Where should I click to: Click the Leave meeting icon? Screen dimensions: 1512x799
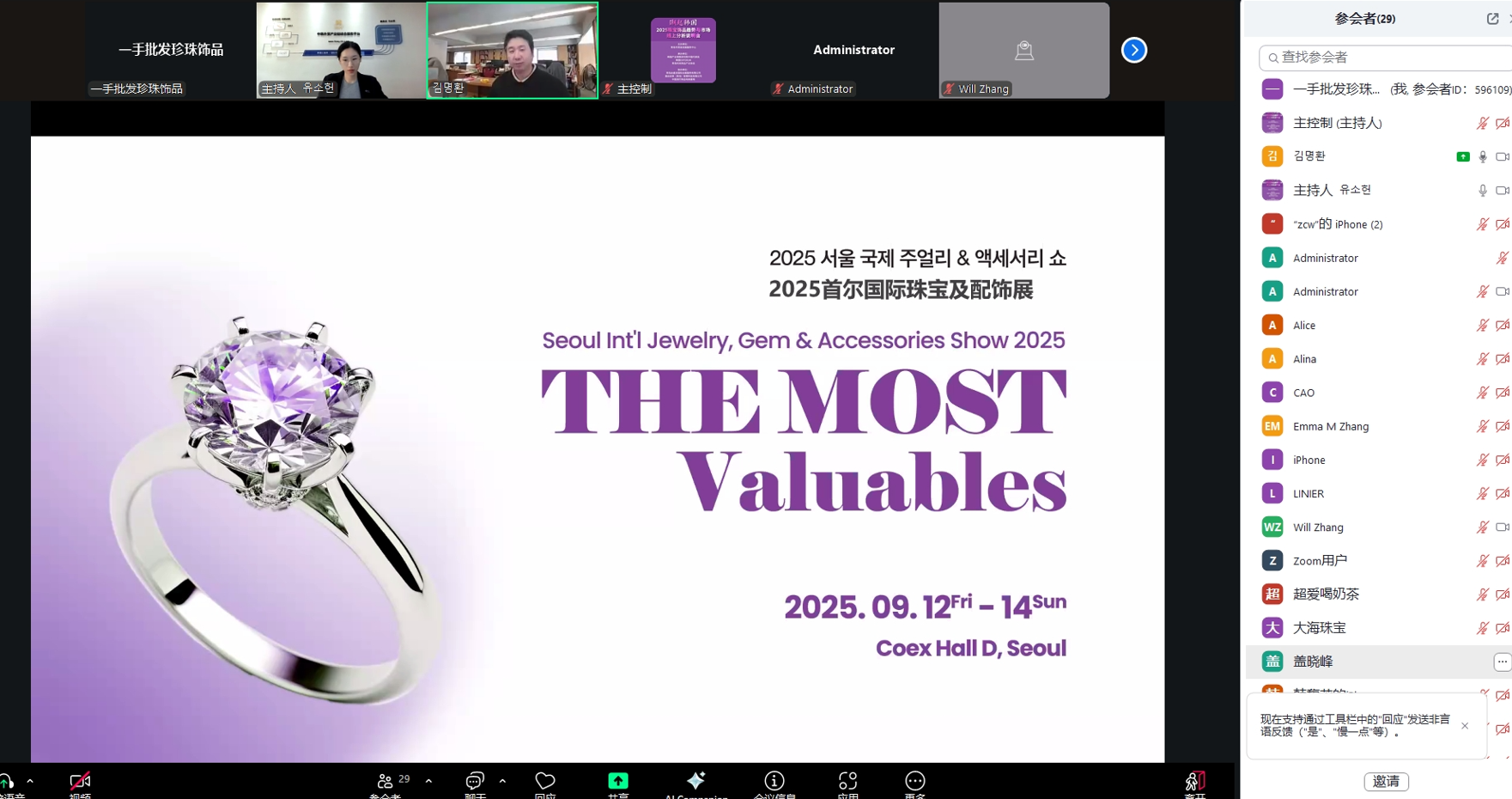tap(1194, 781)
